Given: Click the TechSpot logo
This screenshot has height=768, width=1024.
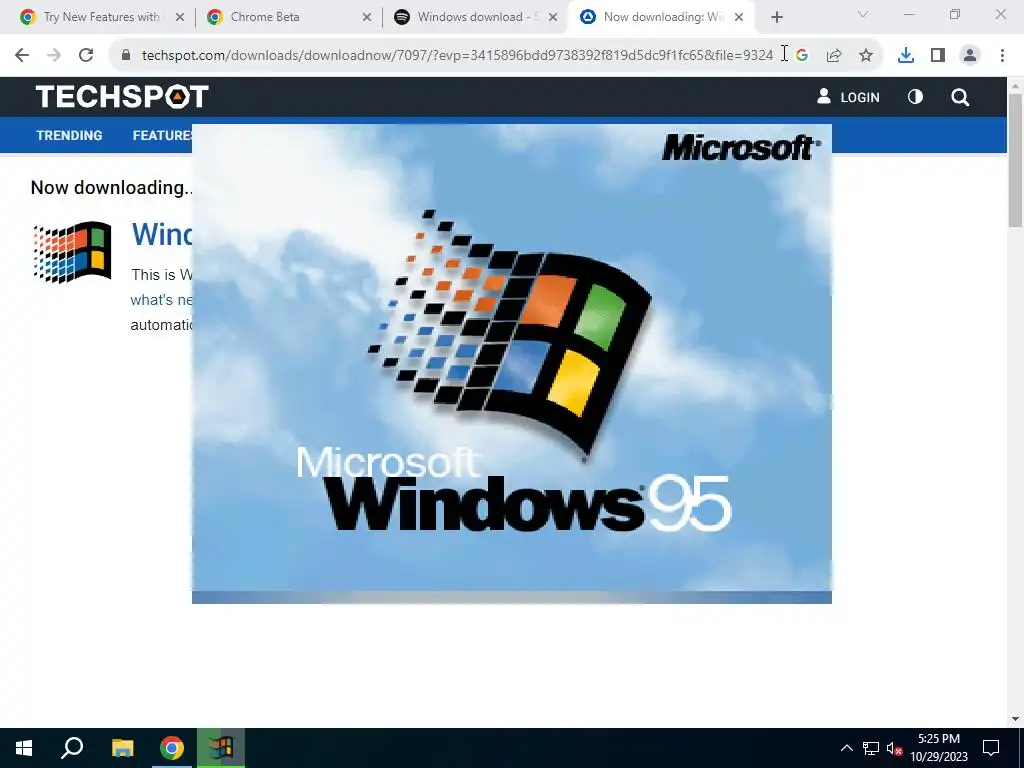Looking at the screenshot, I should pyautogui.click(x=122, y=97).
